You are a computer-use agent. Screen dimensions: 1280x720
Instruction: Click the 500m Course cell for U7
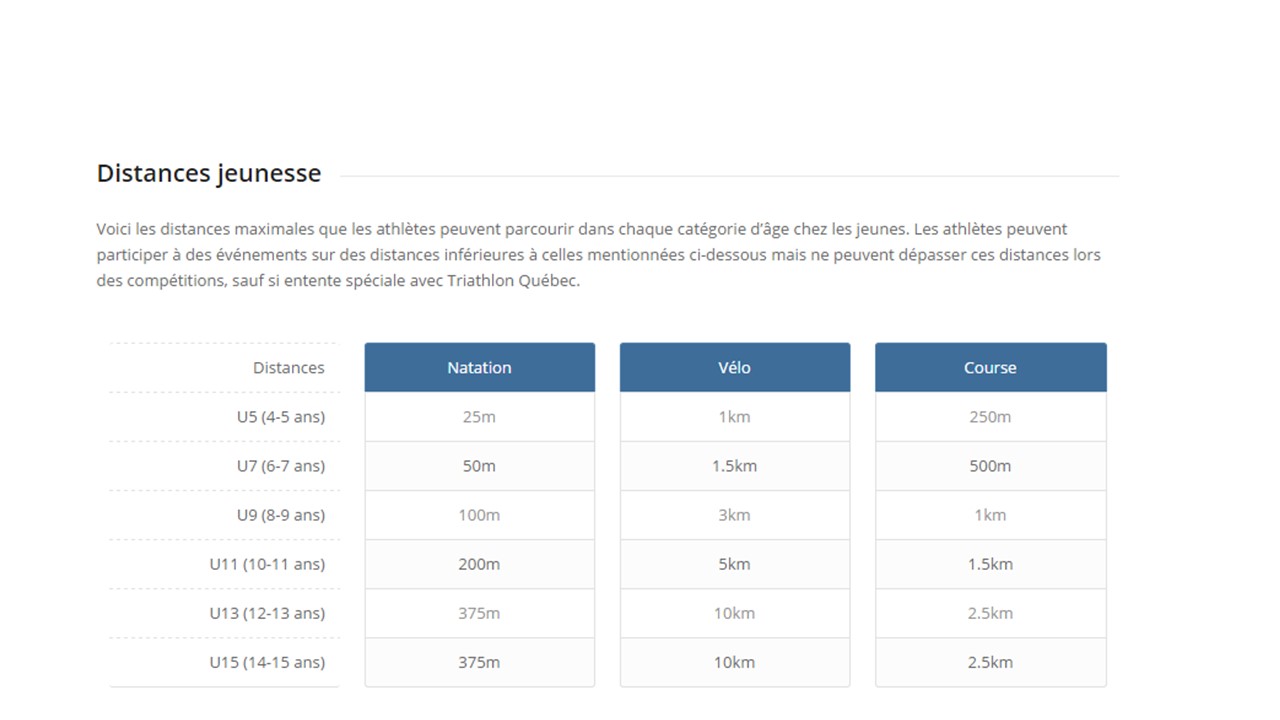click(990, 466)
